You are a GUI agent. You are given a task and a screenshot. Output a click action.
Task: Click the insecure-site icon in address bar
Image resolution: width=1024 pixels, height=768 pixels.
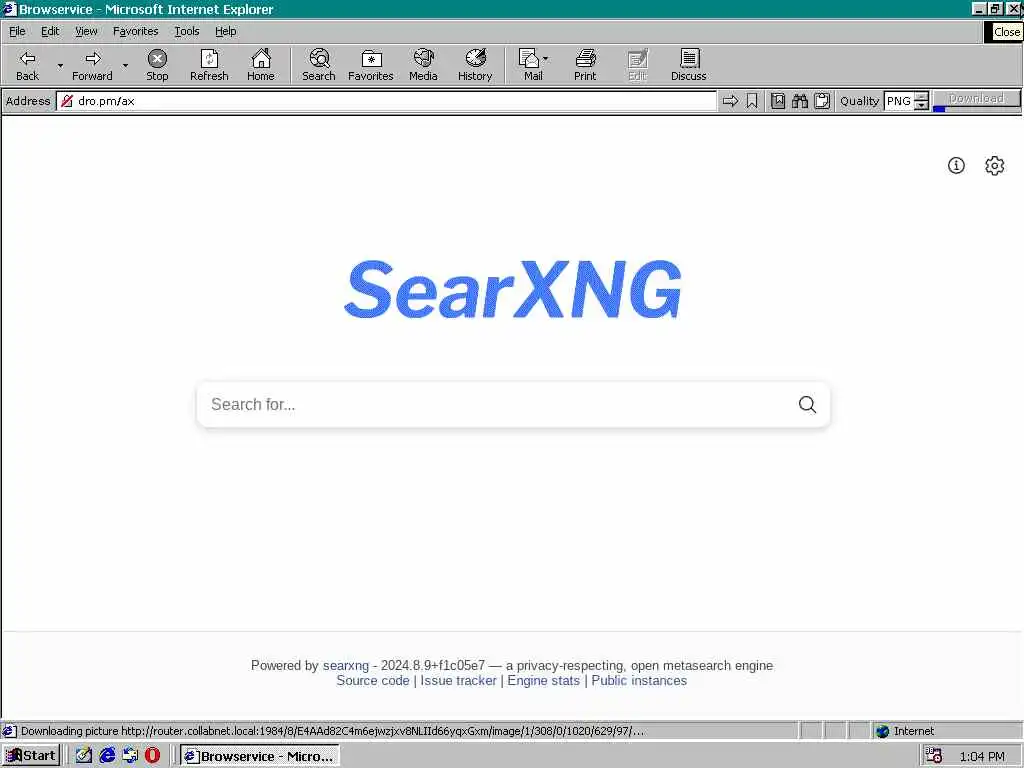pos(67,101)
